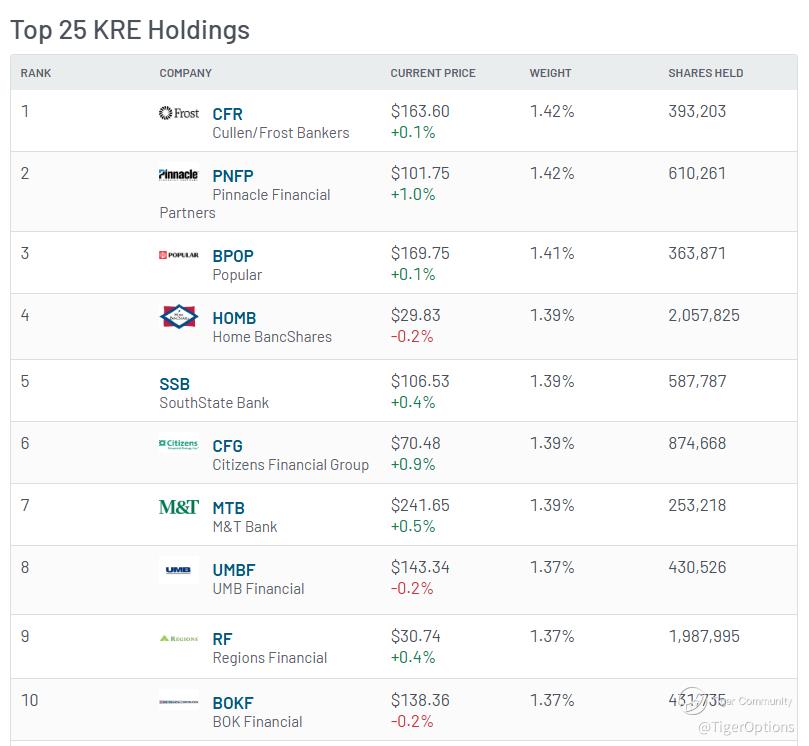The width and height of the screenshot is (809, 746).
Task: Click the Popular bank logo
Action: click(179, 255)
